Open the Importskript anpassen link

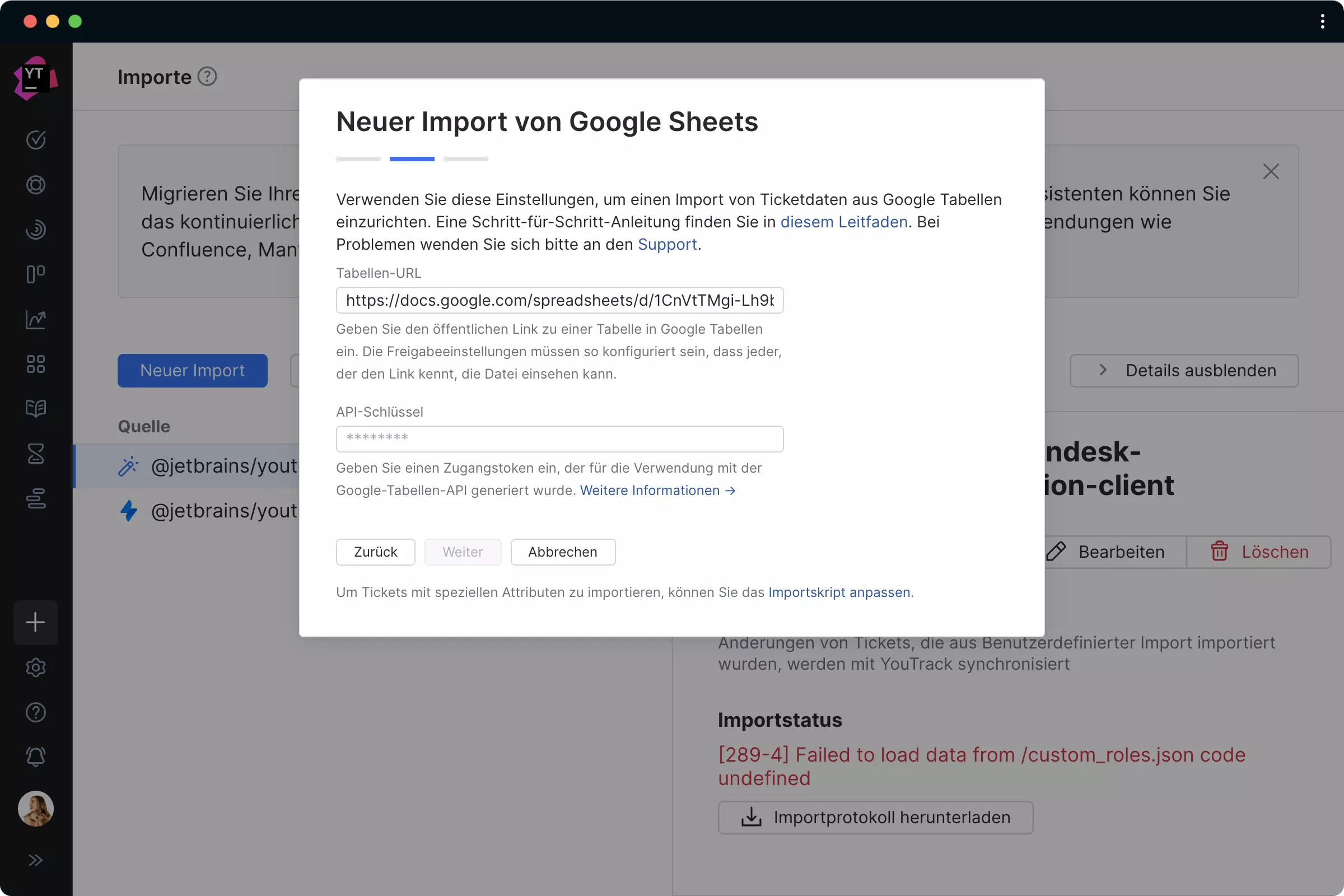tap(839, 592)
